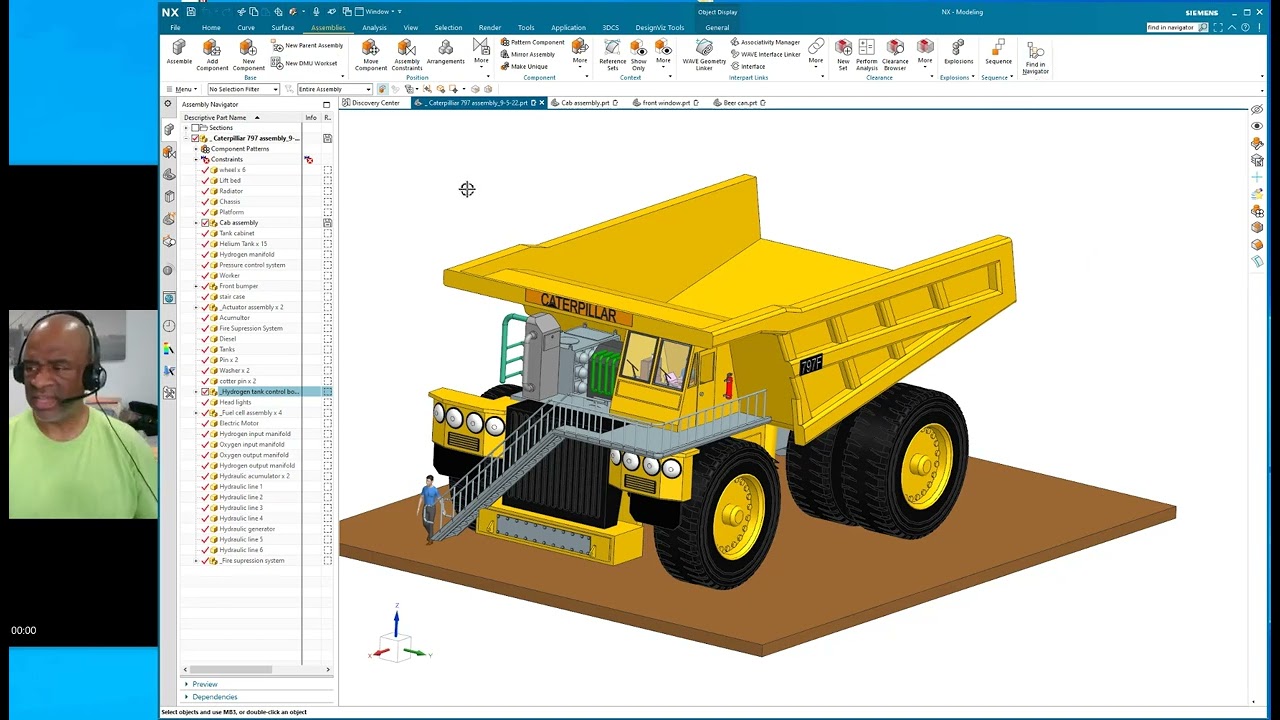Open the Window dropdown in the title bar

point(379,12)
